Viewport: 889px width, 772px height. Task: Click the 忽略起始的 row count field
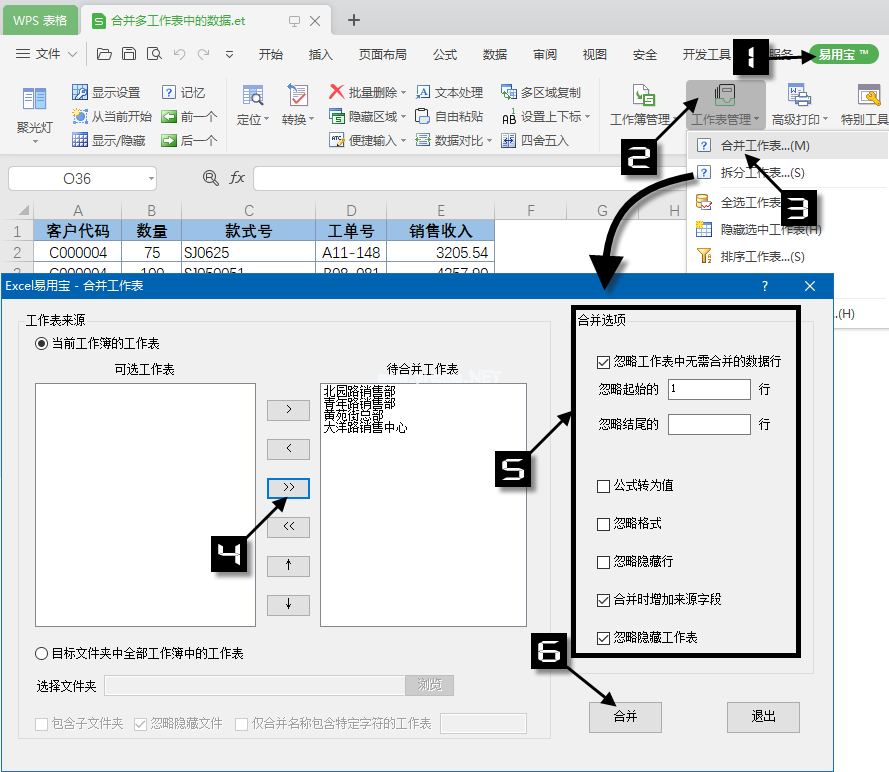pos(708,389)
